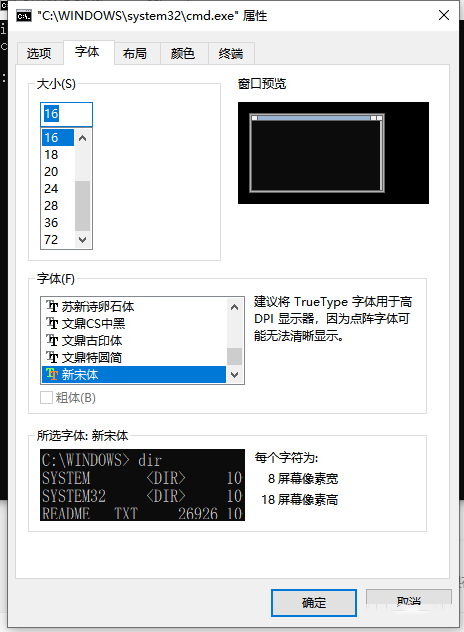Click the size list scrollbar thumb
This screenshot has height=632, width=464.
83,206
